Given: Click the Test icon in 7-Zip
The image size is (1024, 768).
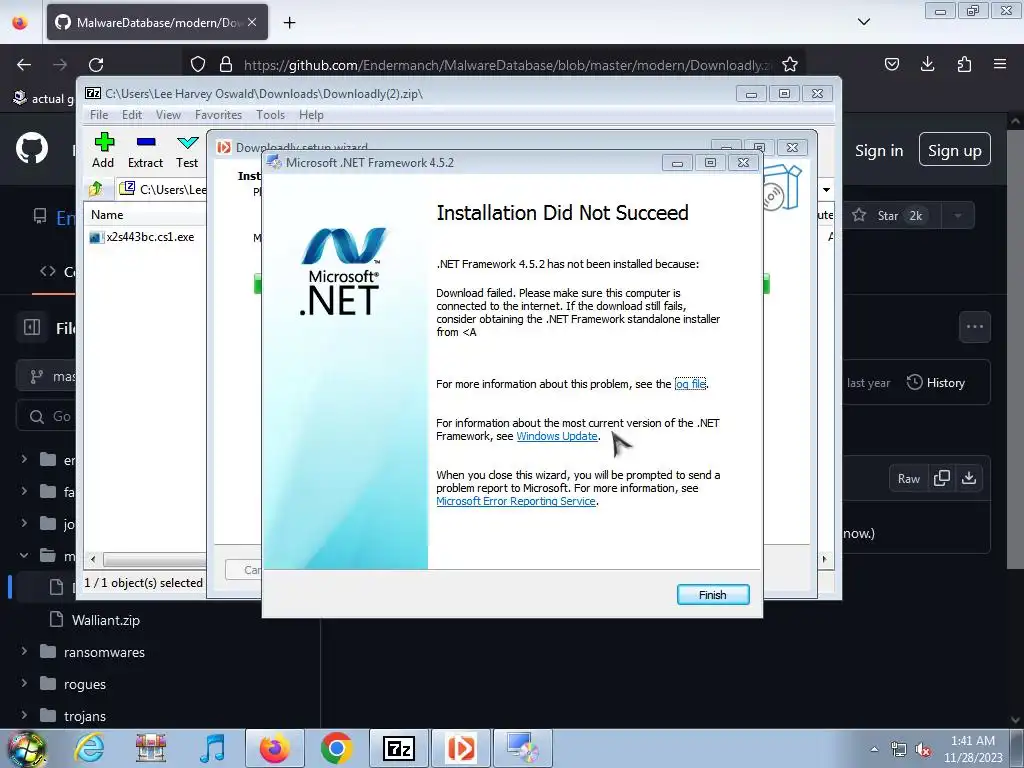Looking at the screenshot, I should pyautogui.click(x=187, y=150).
